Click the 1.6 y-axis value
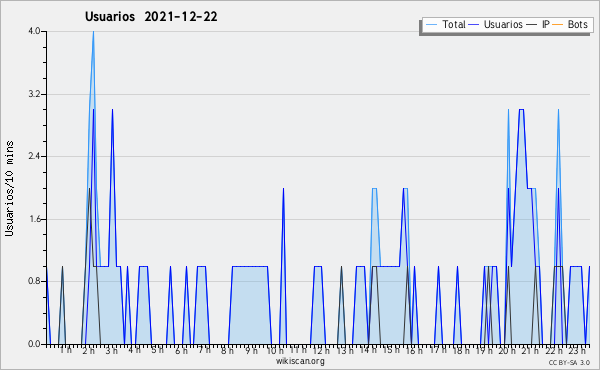 tap(34, 219)
